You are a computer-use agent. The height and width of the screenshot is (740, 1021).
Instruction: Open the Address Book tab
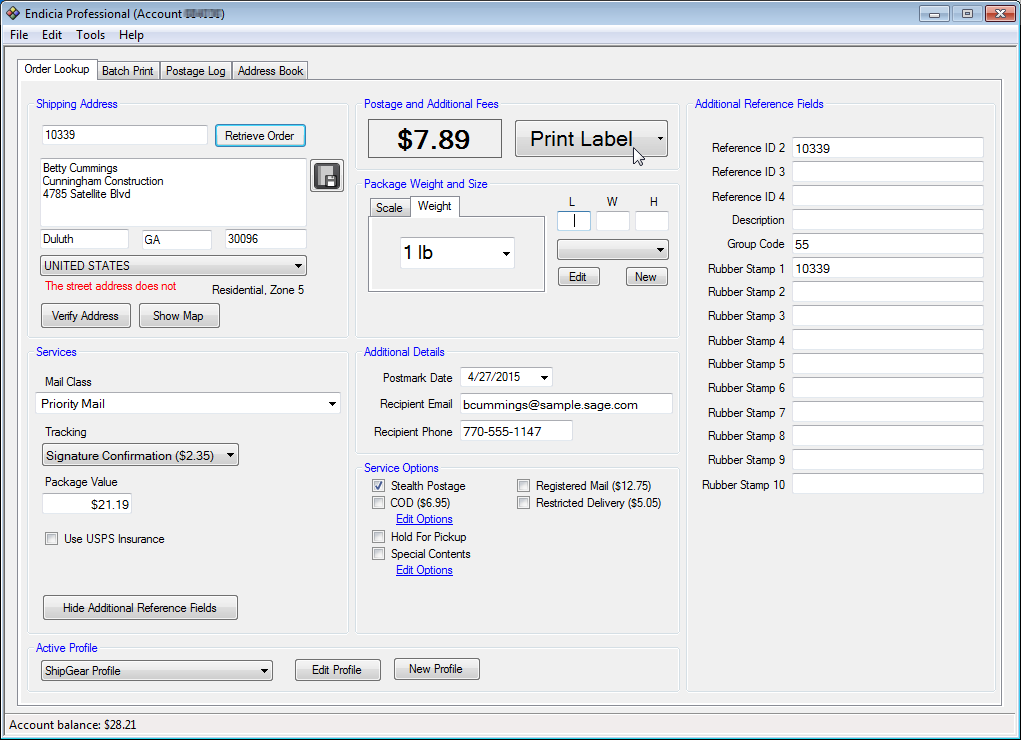[270, 70]
